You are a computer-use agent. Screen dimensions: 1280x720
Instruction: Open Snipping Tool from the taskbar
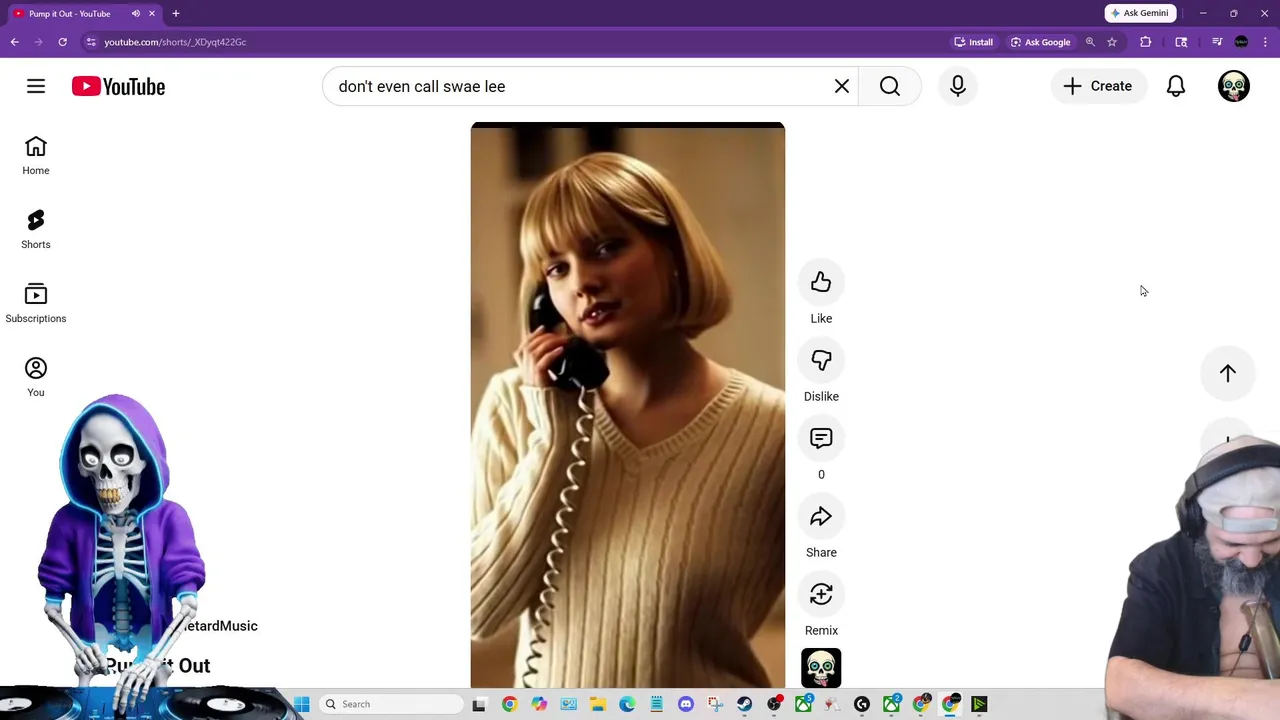pyautogui.click(x=715, y=704)
